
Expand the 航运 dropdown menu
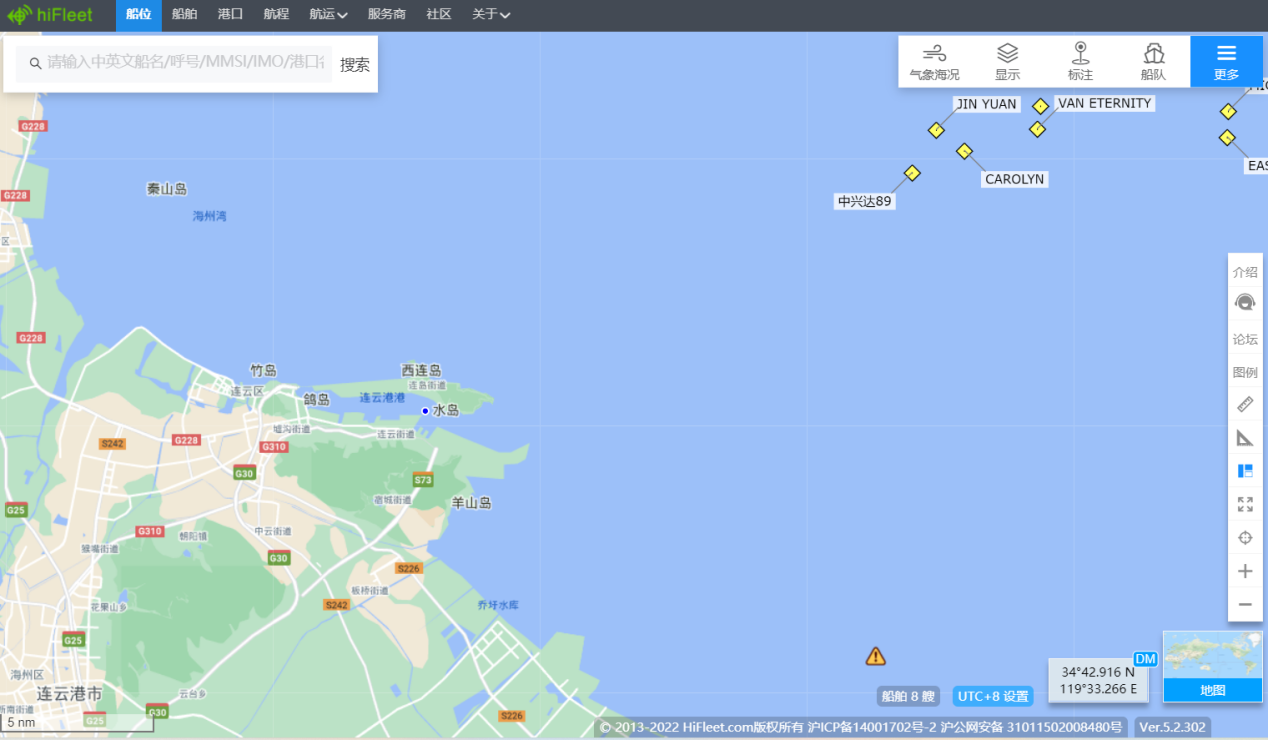[329, 15]
